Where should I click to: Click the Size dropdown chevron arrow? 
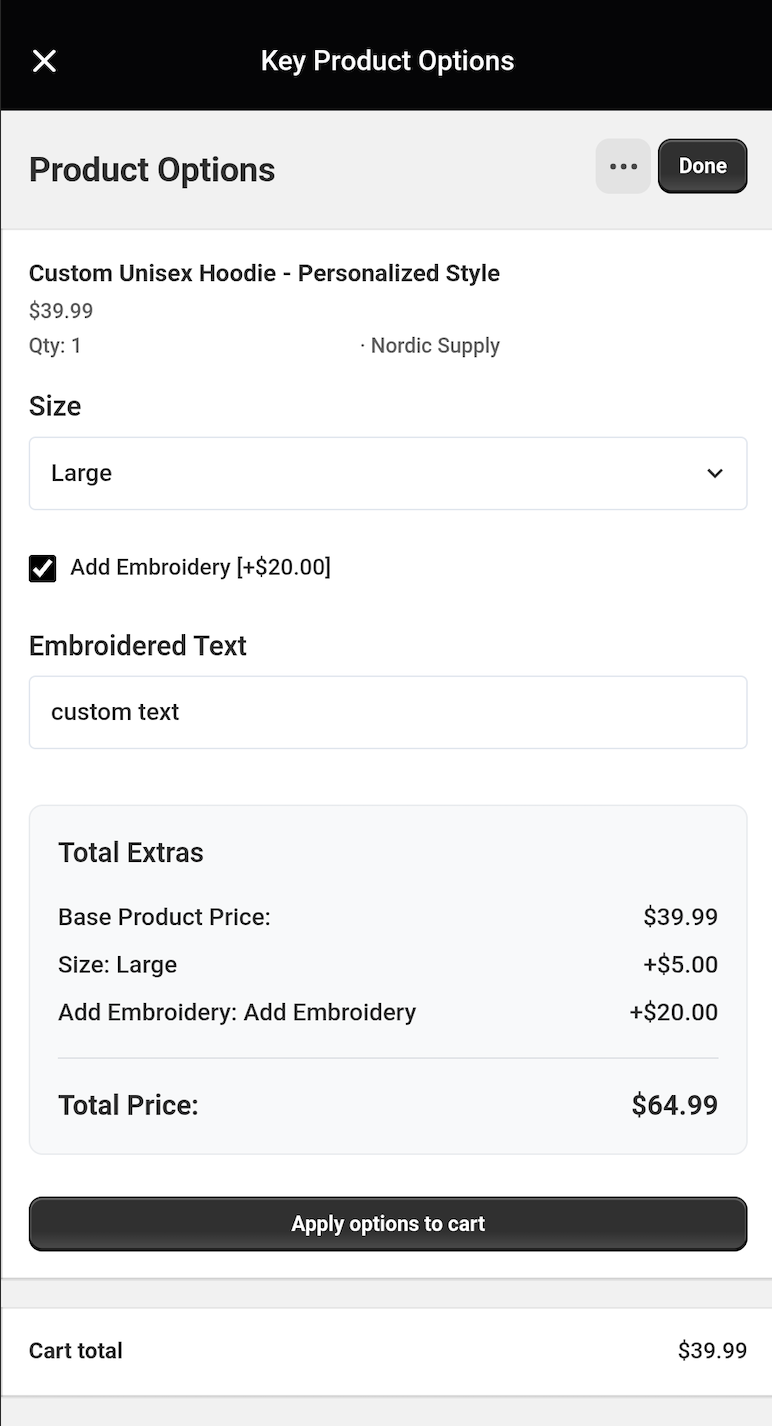coord(715,473)
